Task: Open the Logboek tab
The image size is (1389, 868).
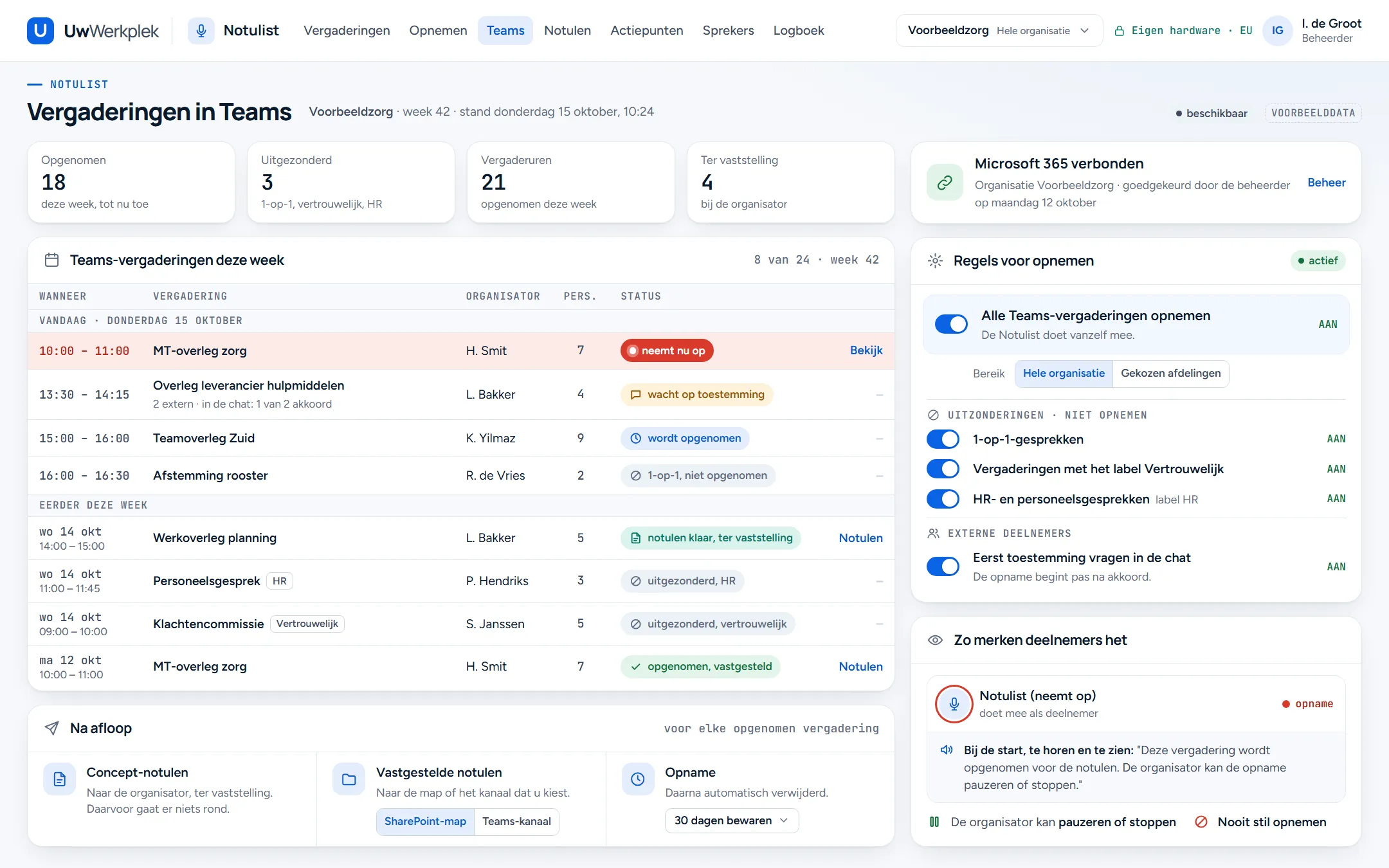Action: pos(798,30)
